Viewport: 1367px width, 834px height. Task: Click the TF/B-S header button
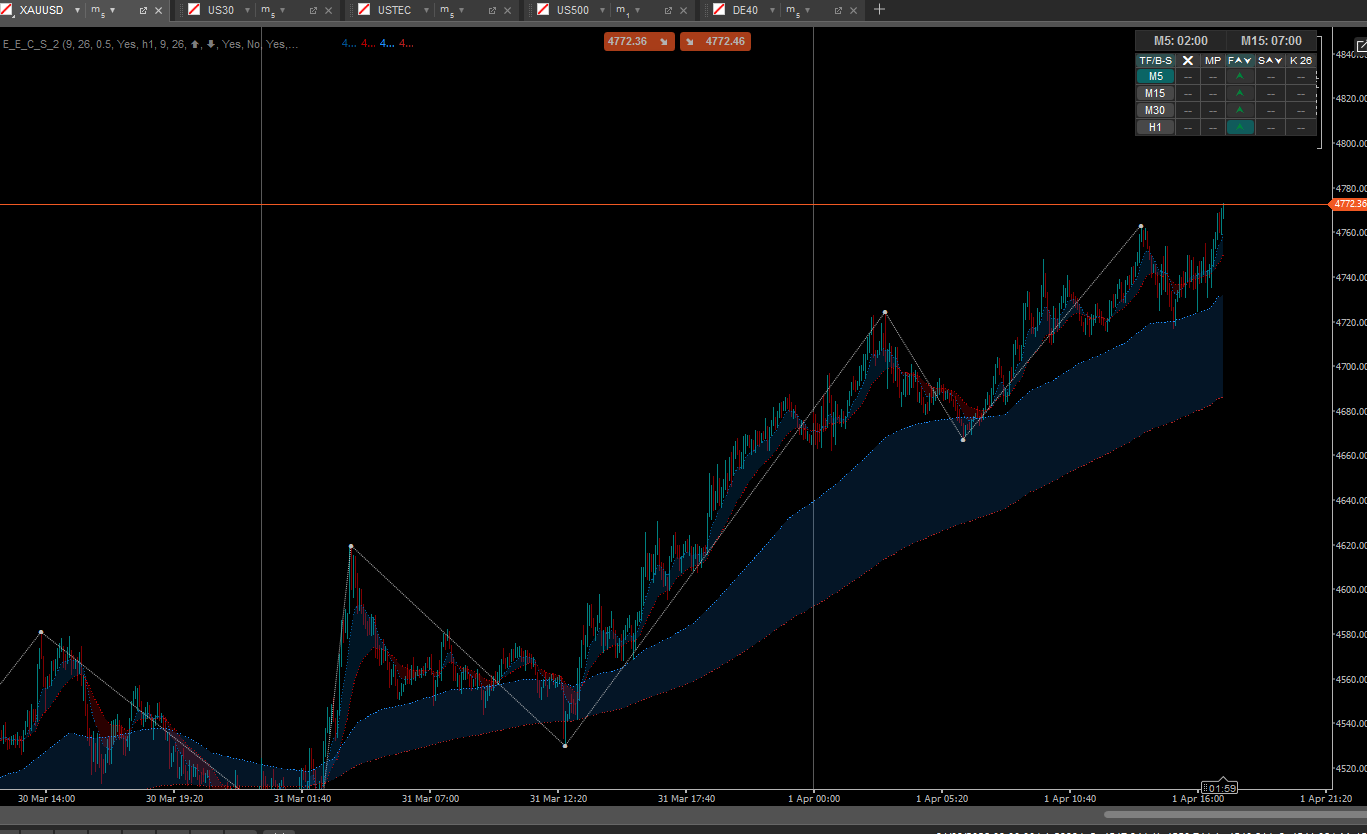pos(1155,60)
